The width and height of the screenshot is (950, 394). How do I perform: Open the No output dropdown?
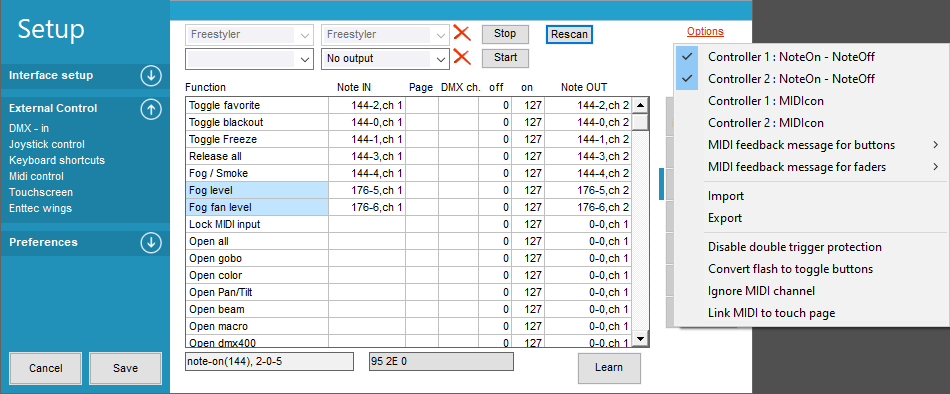[x=385, y=59]
